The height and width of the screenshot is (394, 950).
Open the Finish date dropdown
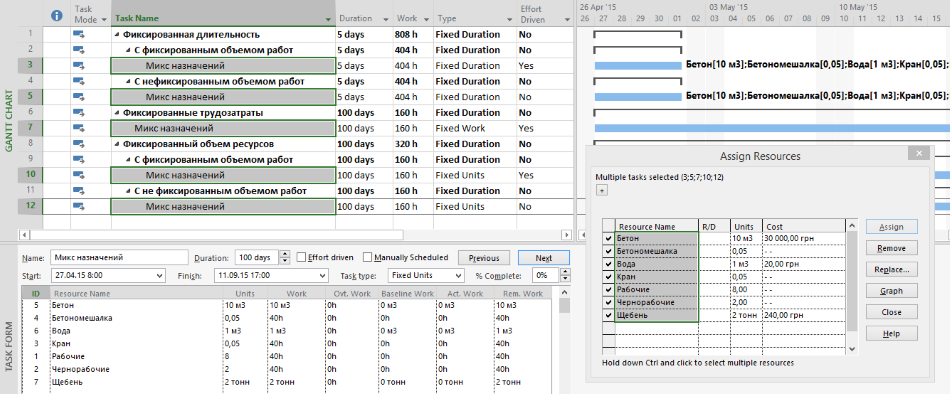(322, 275)
